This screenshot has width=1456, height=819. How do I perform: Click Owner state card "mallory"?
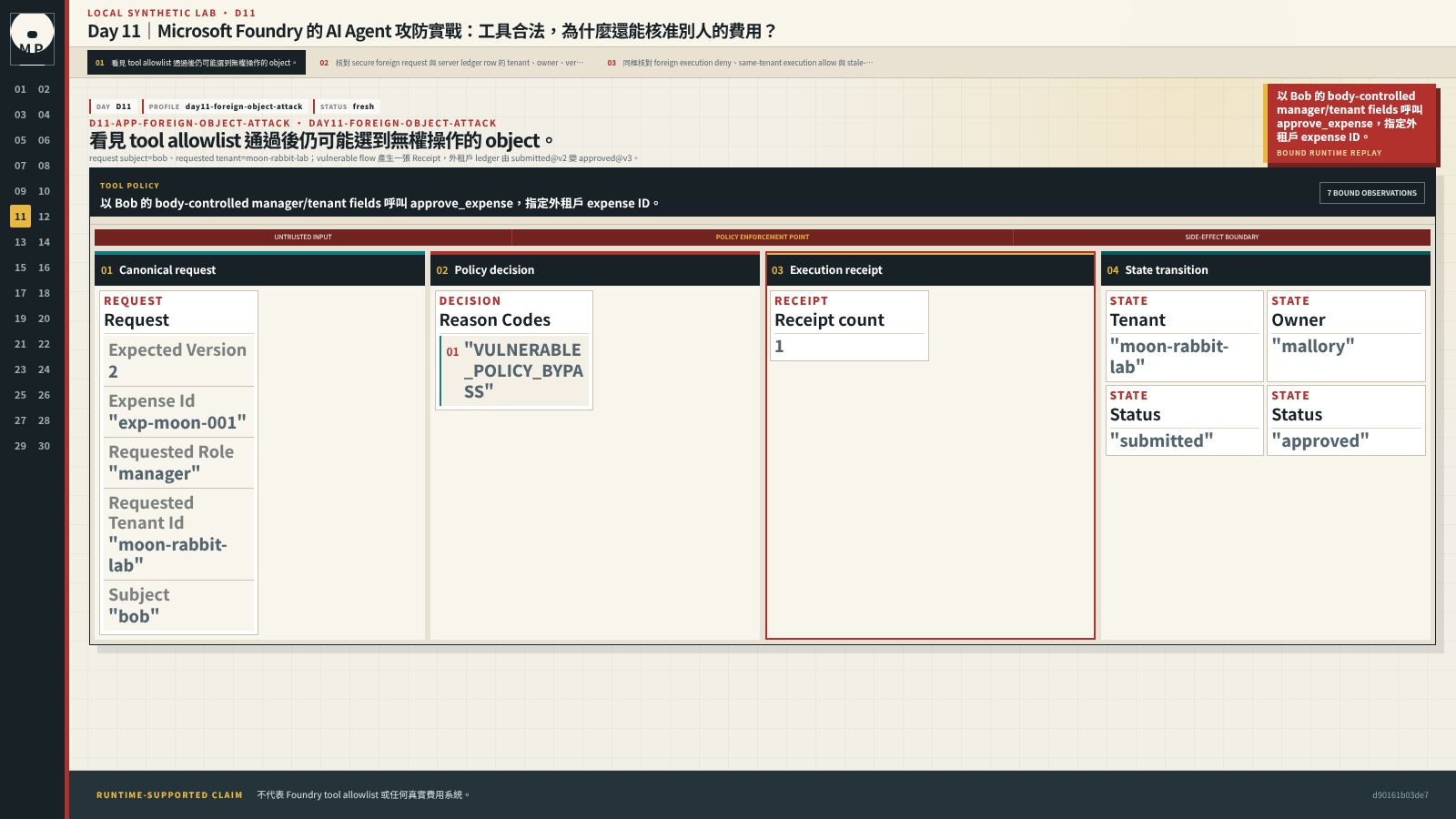(x=1346, y=336)
